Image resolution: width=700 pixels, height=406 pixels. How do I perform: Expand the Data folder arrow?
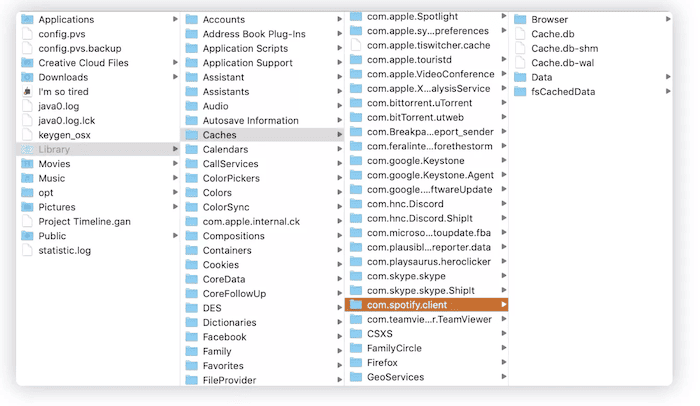click(668, 77)
